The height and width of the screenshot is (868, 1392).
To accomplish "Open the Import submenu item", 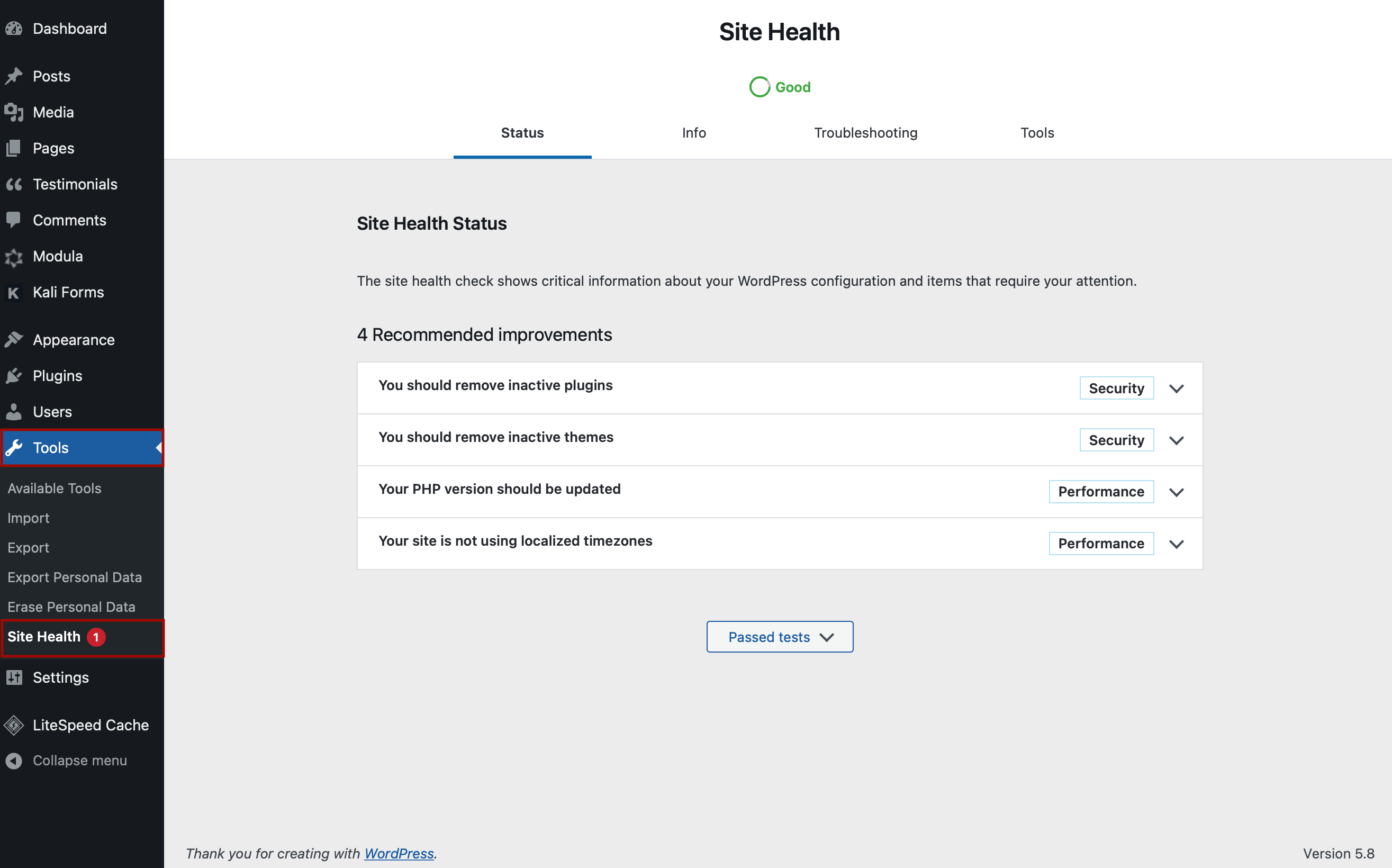I will click(28, 518).
